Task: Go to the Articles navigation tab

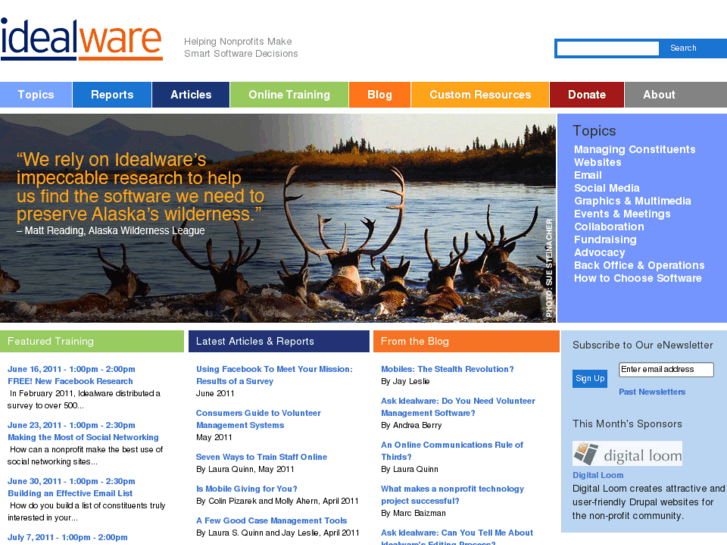Action: [191, 95]
